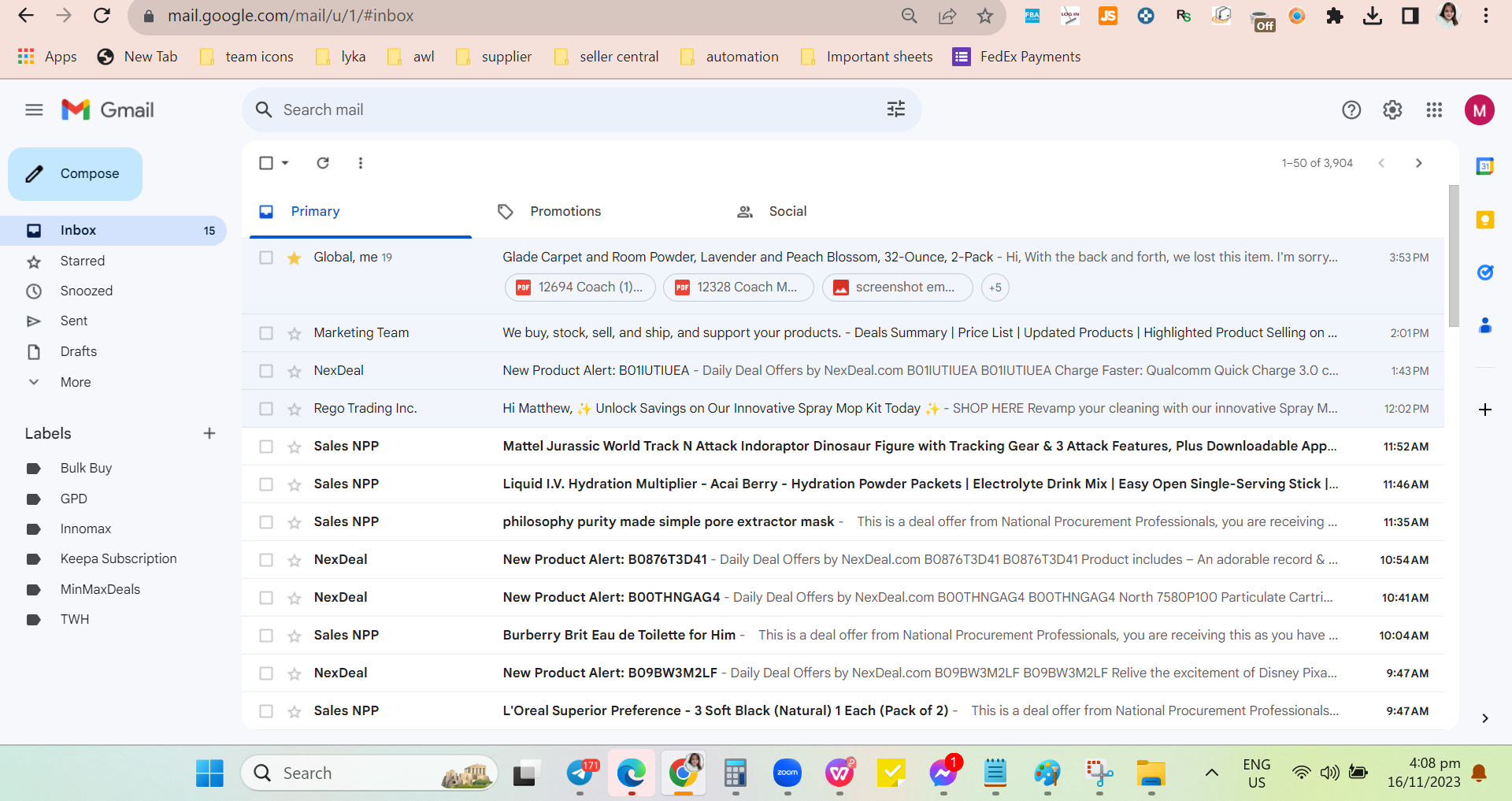The image size is (1512, 801).
Task: Open the browser three-dot menu
Action: click(x=1486, y=16)
